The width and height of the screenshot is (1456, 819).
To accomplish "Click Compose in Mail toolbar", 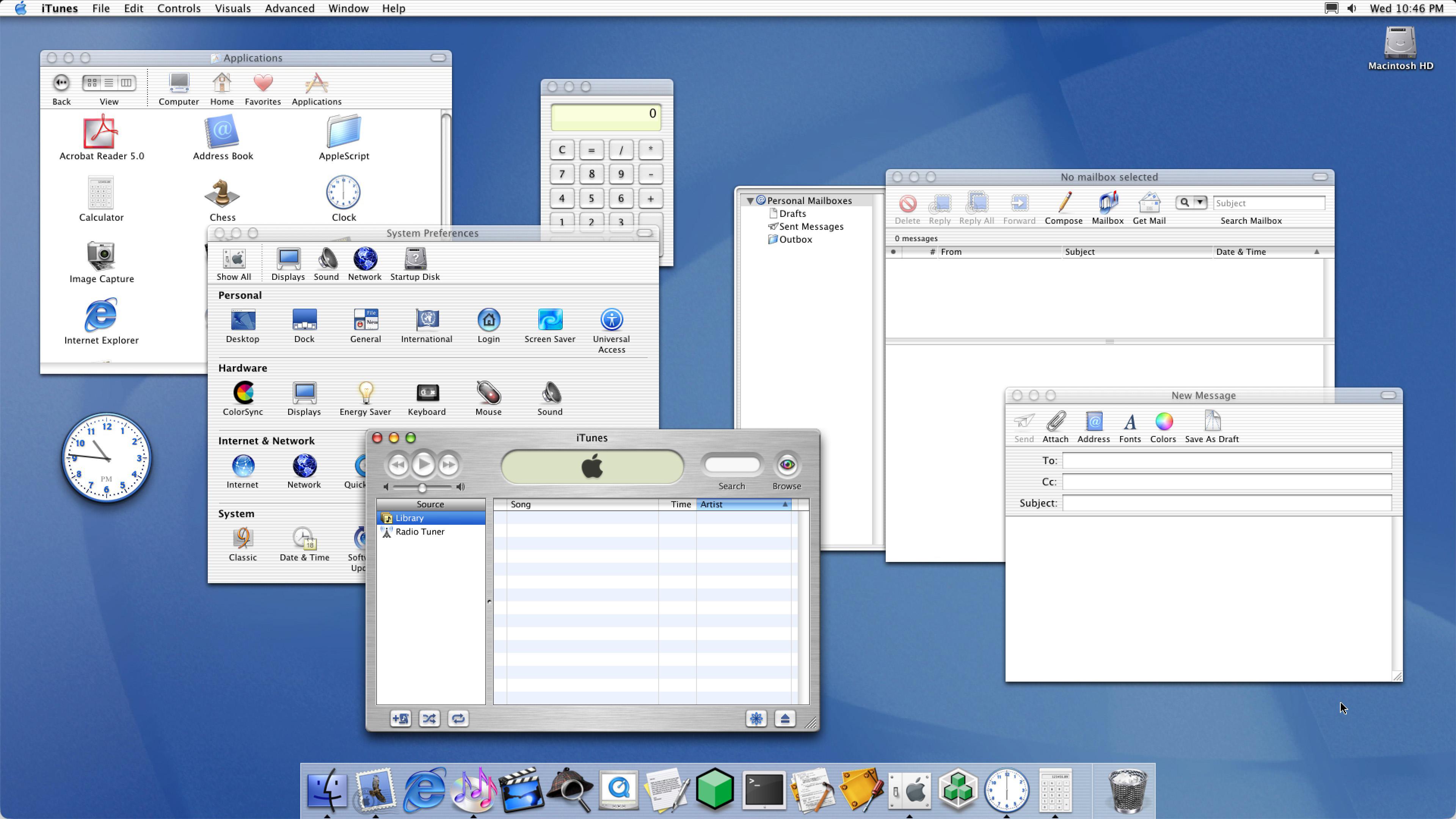I will 1063,207.
